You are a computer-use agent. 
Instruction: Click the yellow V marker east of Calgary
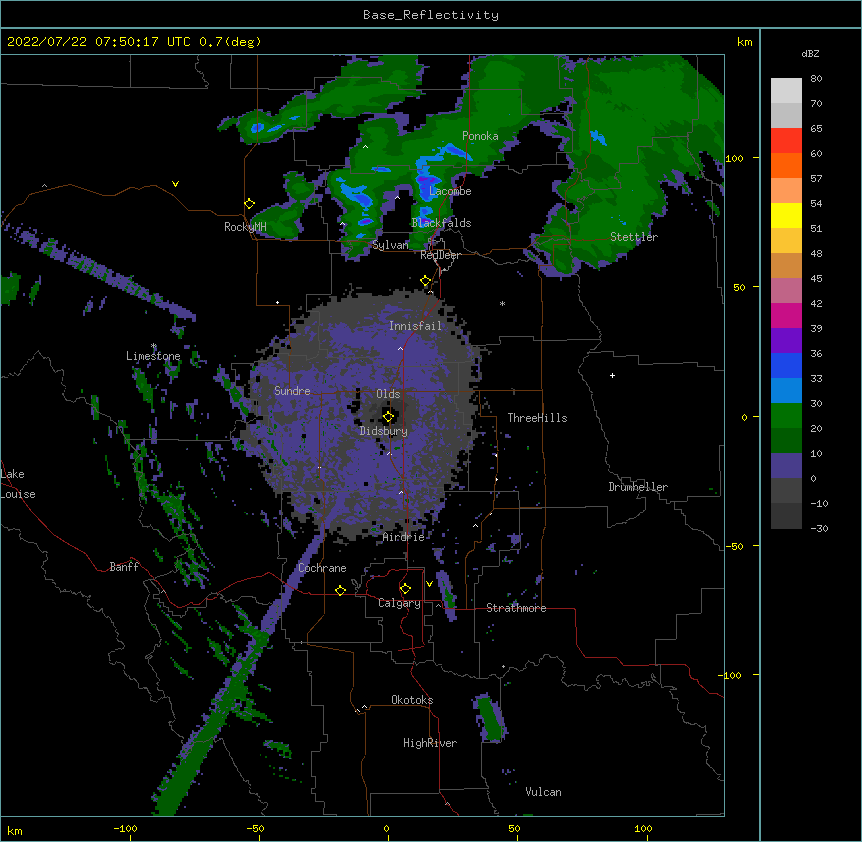click(429, 584)
